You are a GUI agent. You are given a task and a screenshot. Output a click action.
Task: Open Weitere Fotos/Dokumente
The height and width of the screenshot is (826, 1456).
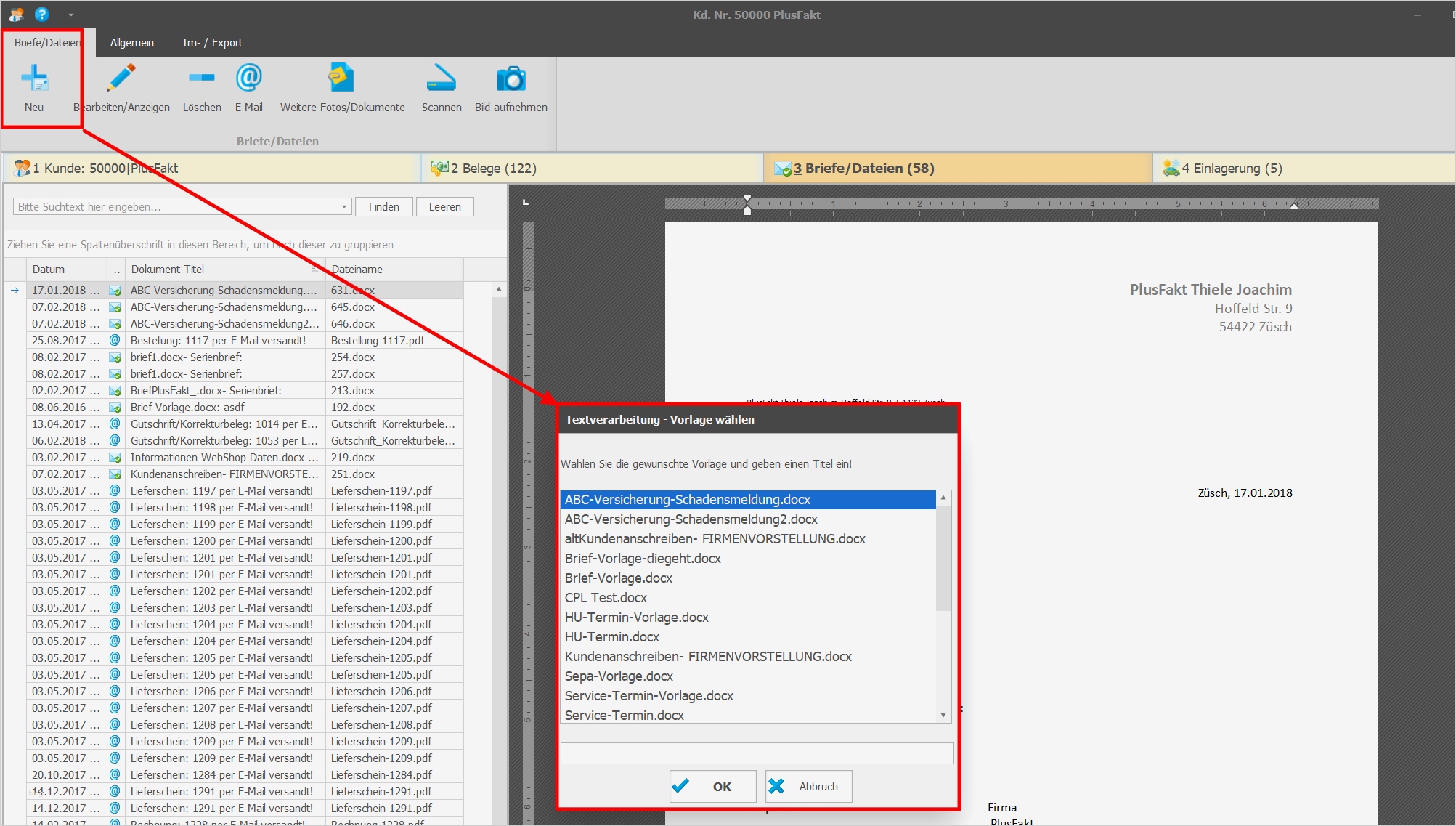[342, 78]
